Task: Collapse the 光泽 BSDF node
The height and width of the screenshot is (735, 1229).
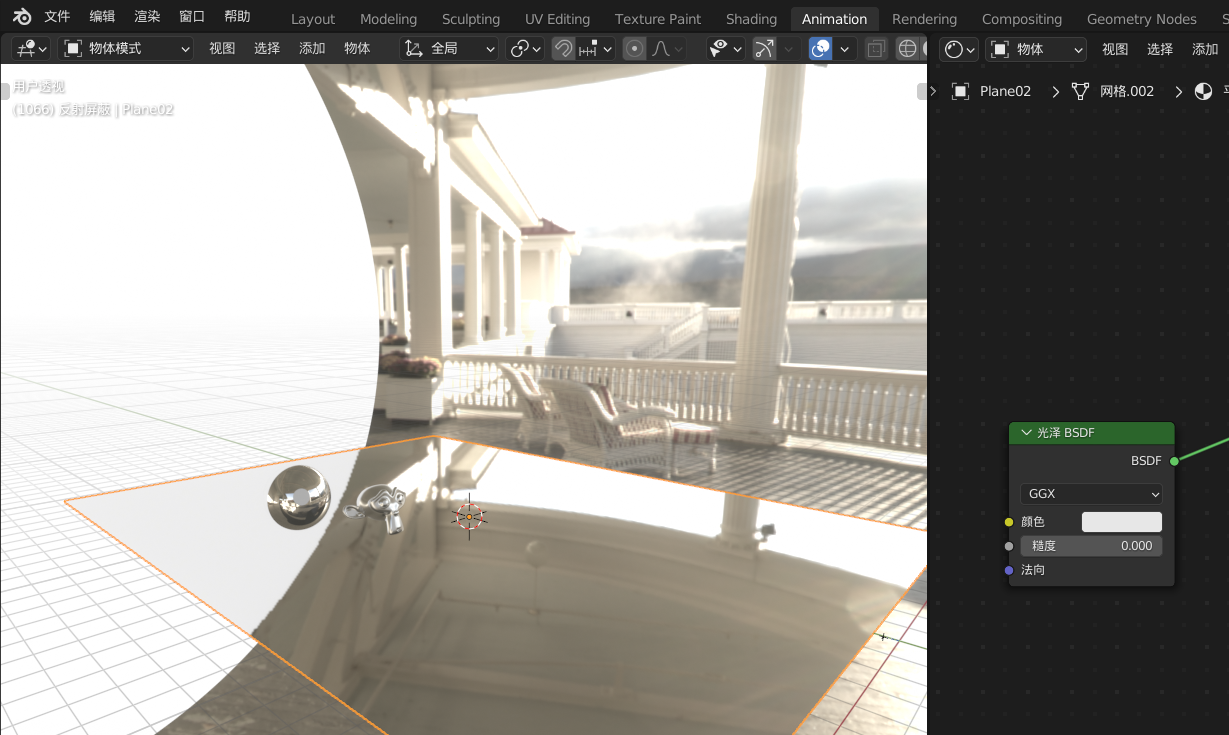Action: click(1026, 433)
